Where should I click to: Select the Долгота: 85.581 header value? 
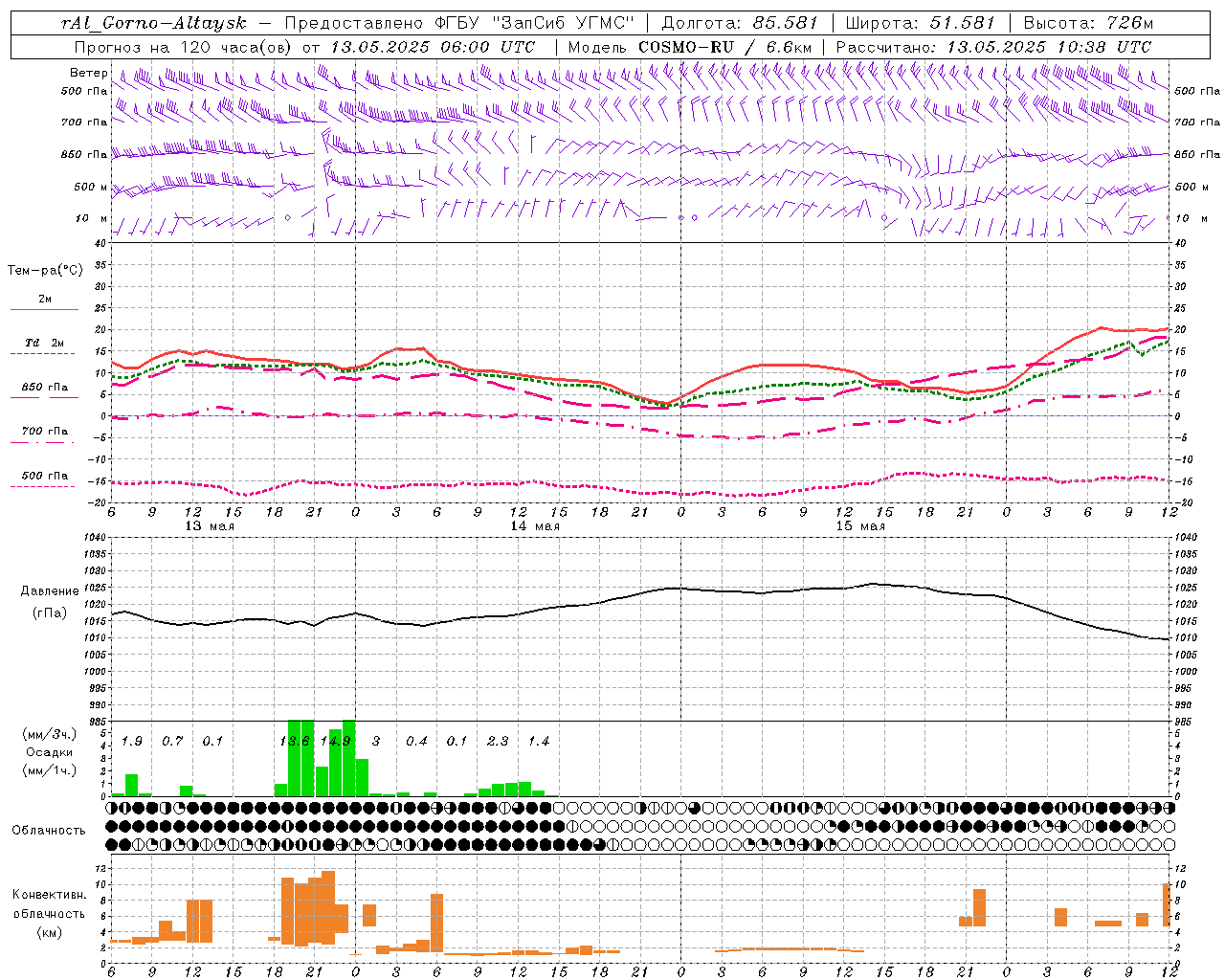pos(740,23)
